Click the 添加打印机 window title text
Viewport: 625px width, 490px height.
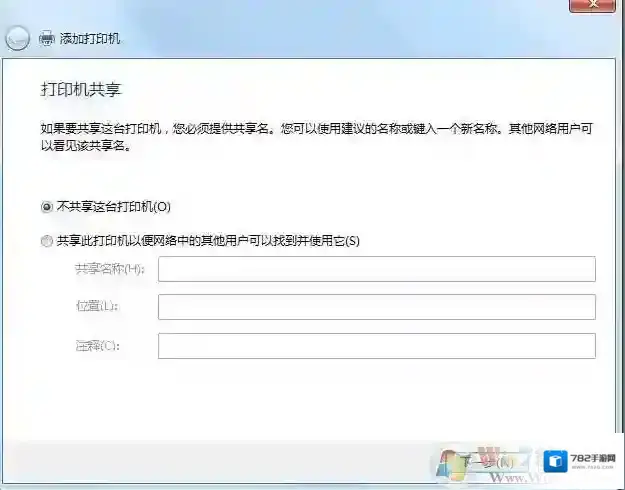(90, 39)
